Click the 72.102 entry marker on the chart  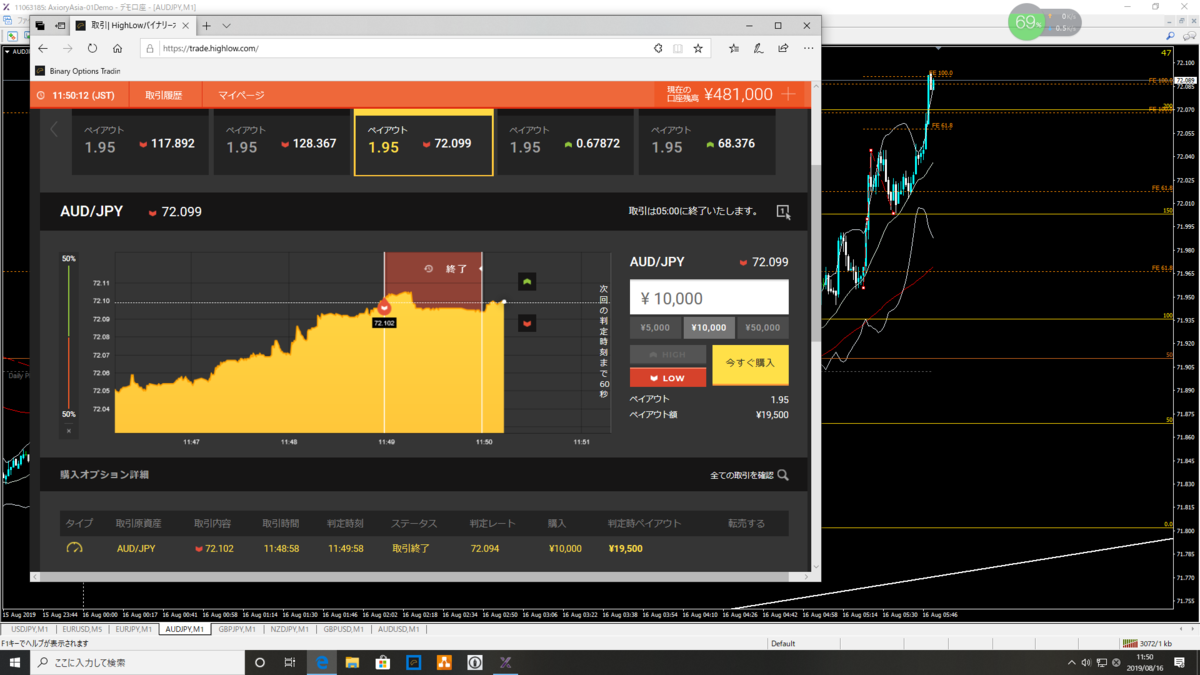pyautogui.click(x=384, y=307)
